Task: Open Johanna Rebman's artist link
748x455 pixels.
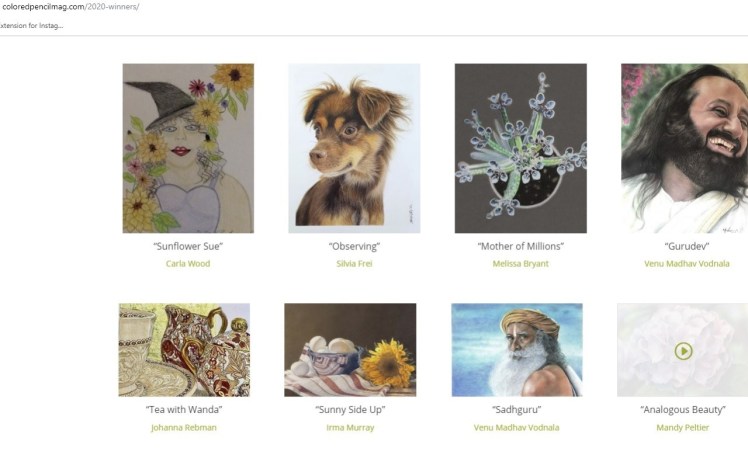Action: tap(184, 427)
